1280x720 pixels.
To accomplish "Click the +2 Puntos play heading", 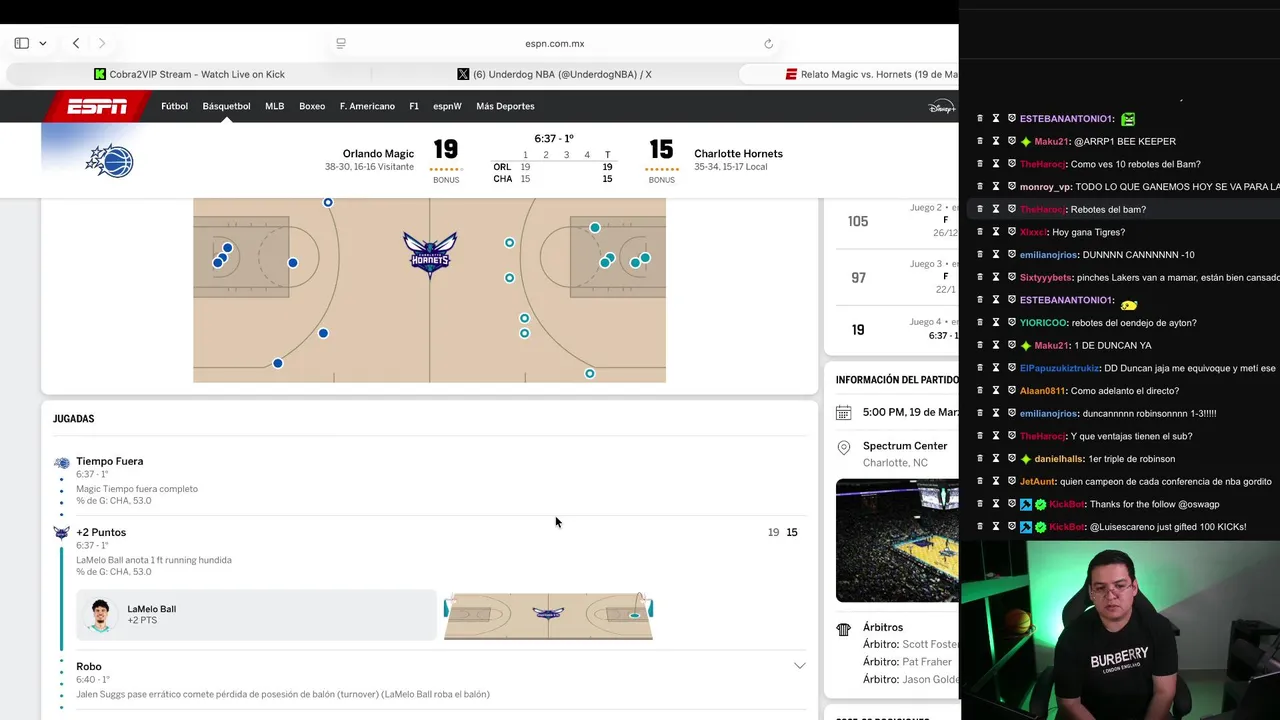I will (101, 532).
